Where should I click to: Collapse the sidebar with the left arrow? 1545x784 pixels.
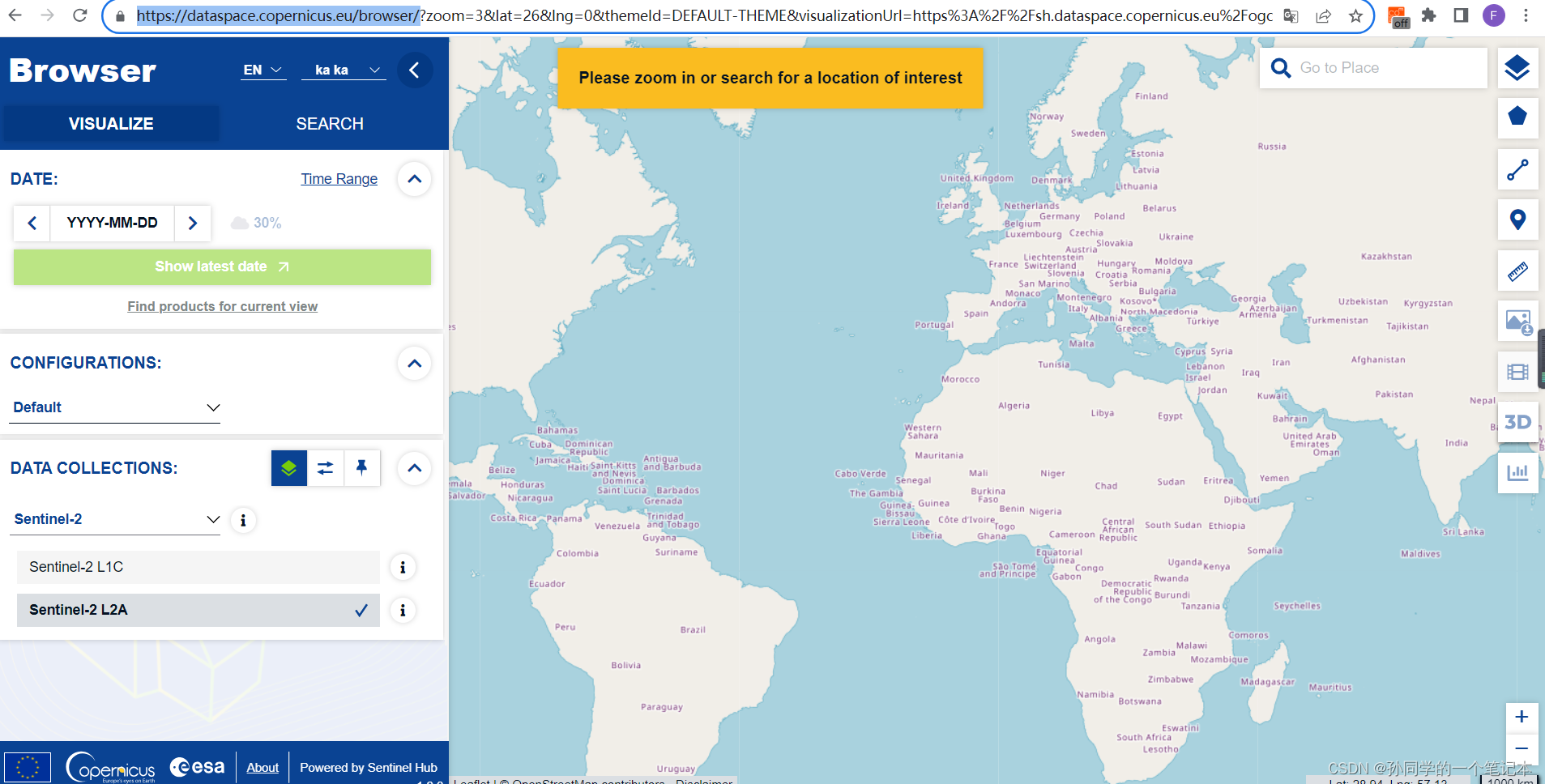(x=415, y=70)
